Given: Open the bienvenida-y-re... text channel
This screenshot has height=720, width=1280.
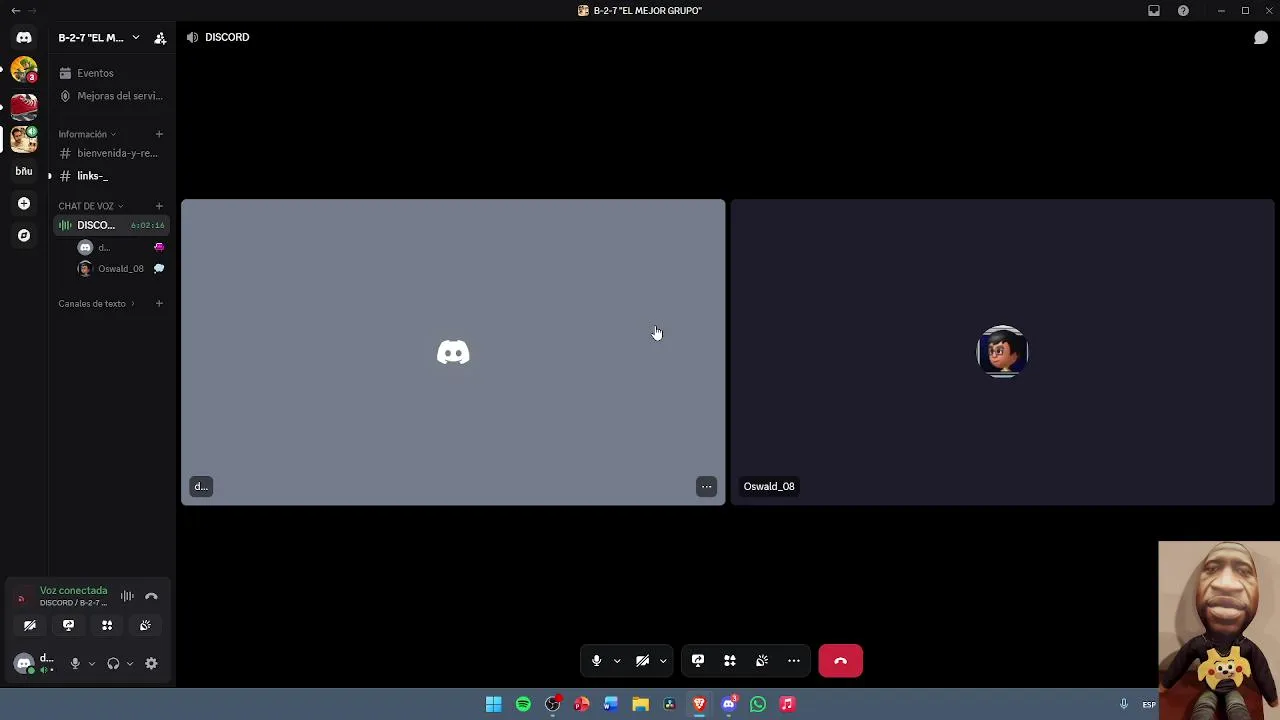Looking at the screenshot, I should pyautogui.click(x=112, y=153).
